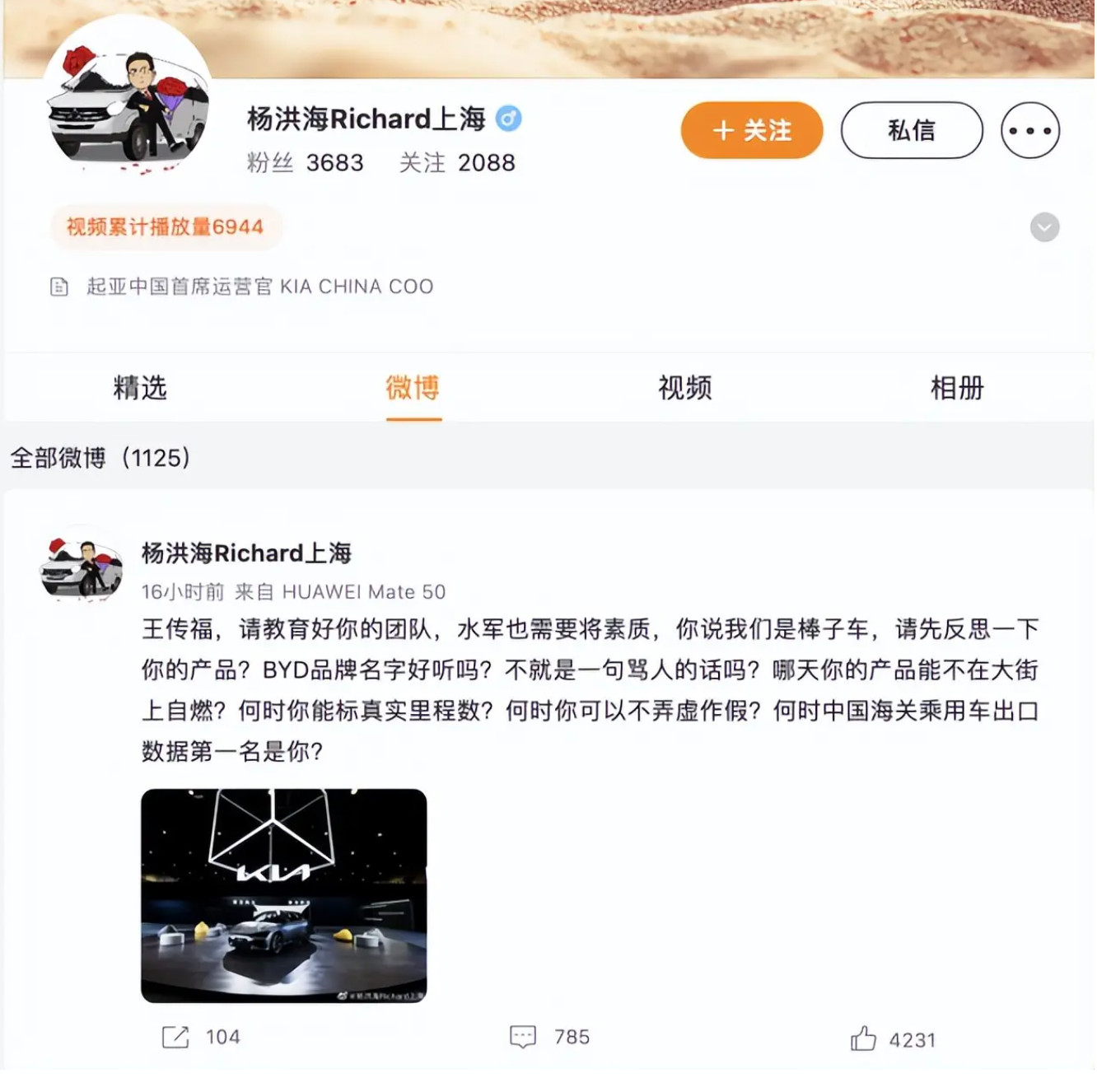The height and width of the screenshot is (1092, 1097).
Task: Open the 视频 tab
Action: pos(685,387)
